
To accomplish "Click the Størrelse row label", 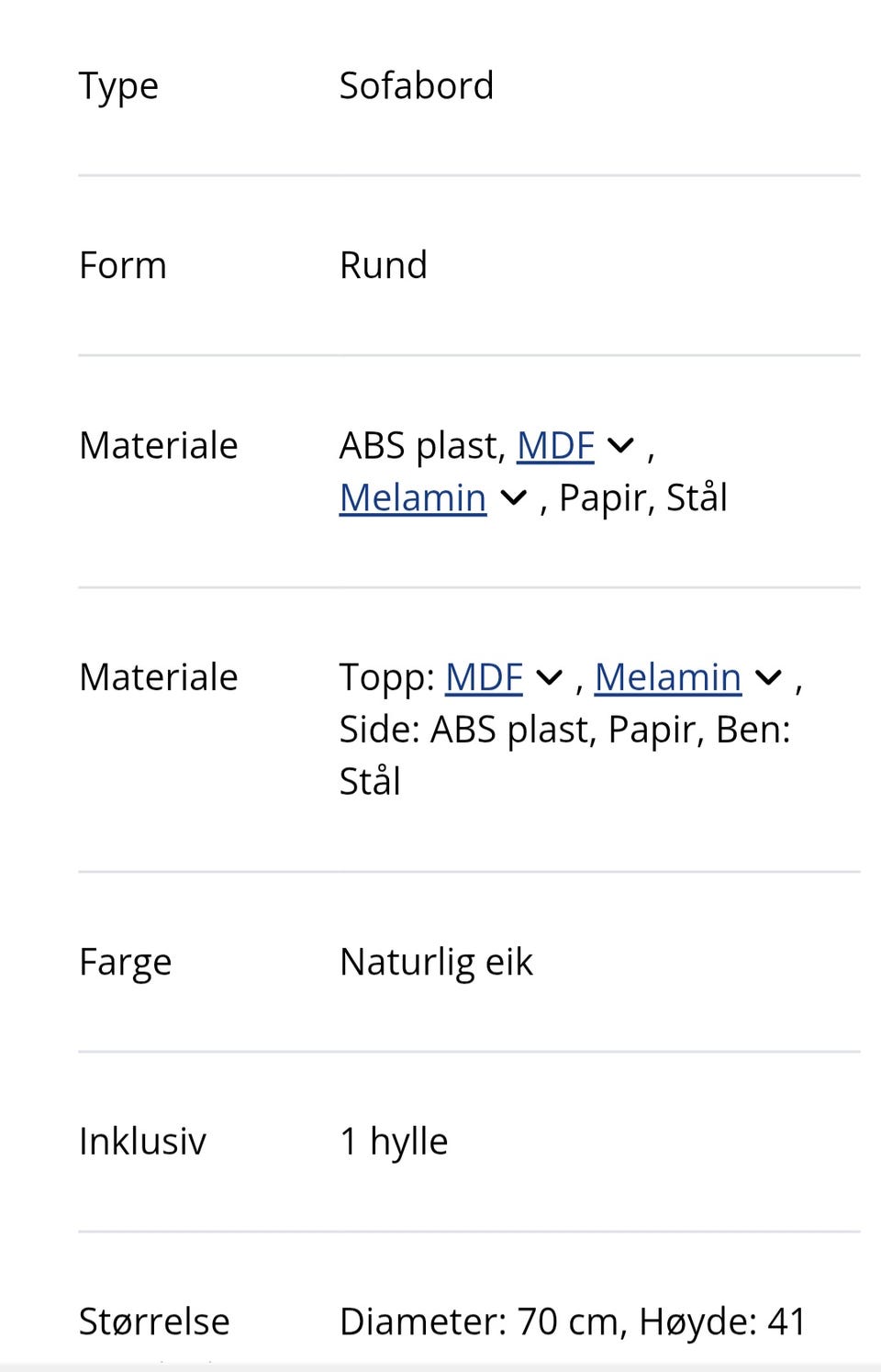I will pos(154,1322).
